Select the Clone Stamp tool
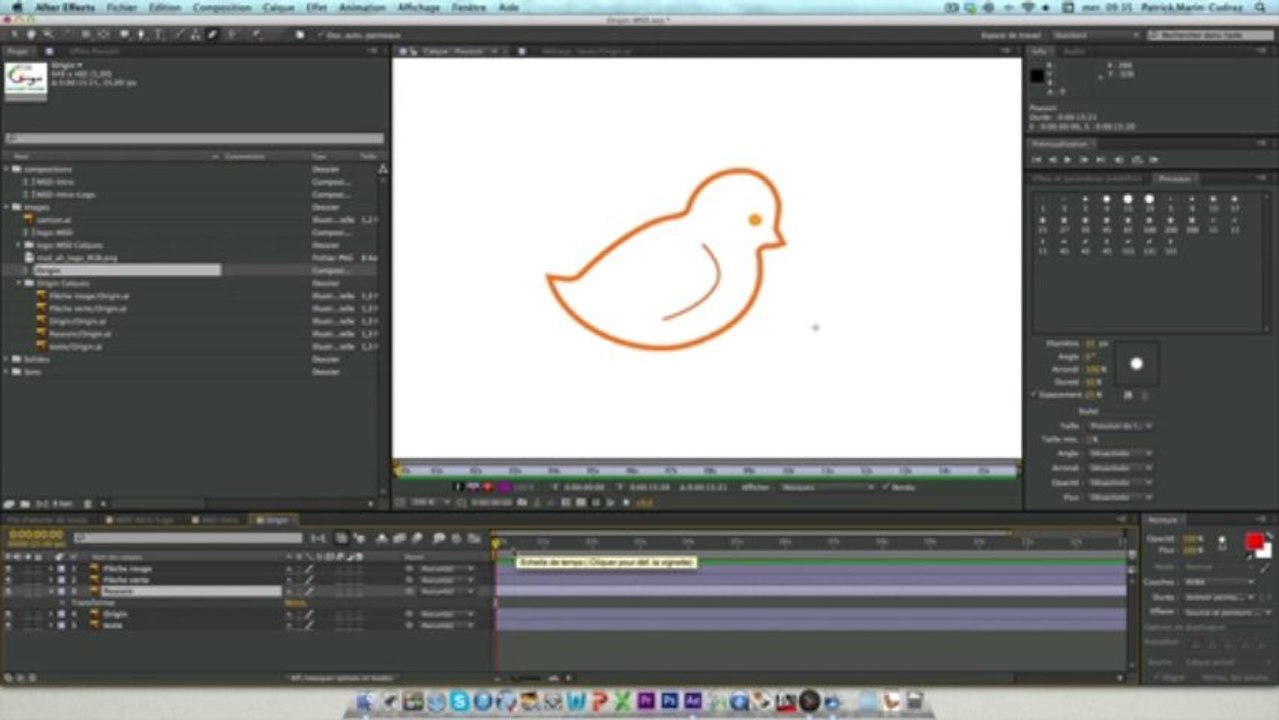 194,34
